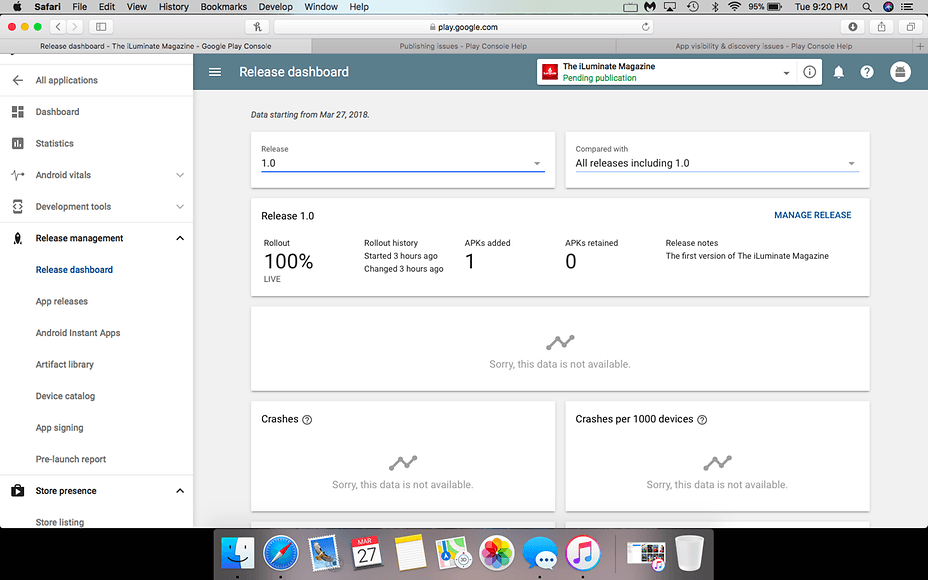Open Photos app from the dock

497,553
